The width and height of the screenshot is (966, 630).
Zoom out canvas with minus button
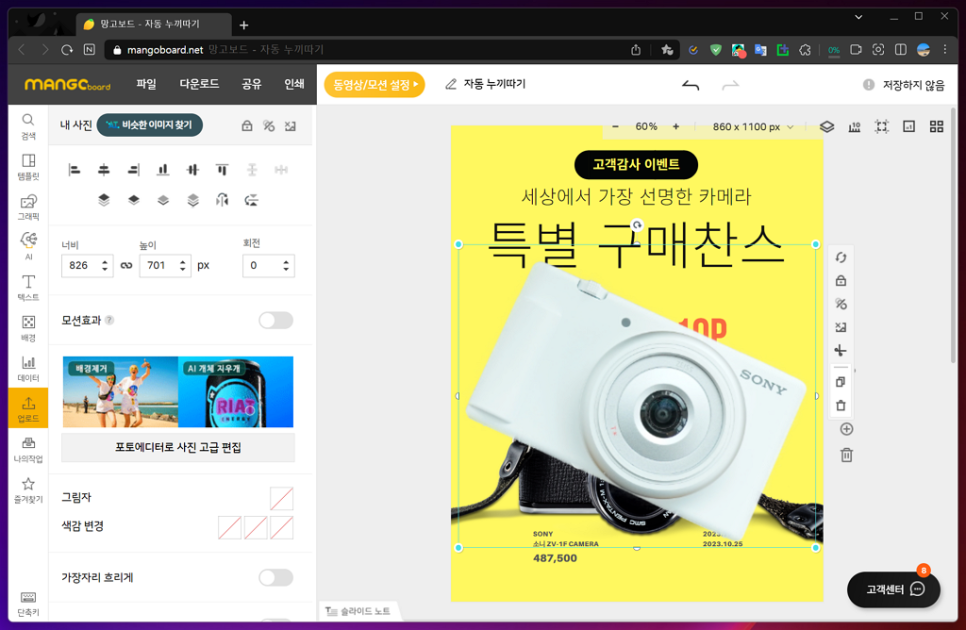point(615,127)
